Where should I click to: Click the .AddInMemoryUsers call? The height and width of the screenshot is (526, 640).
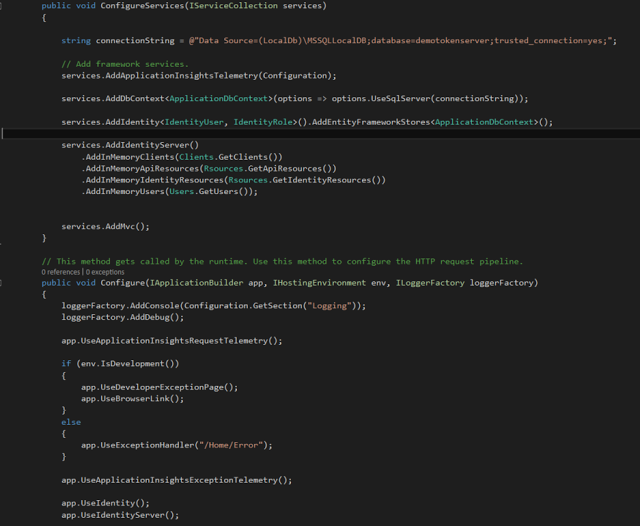(x=123, y=192)
